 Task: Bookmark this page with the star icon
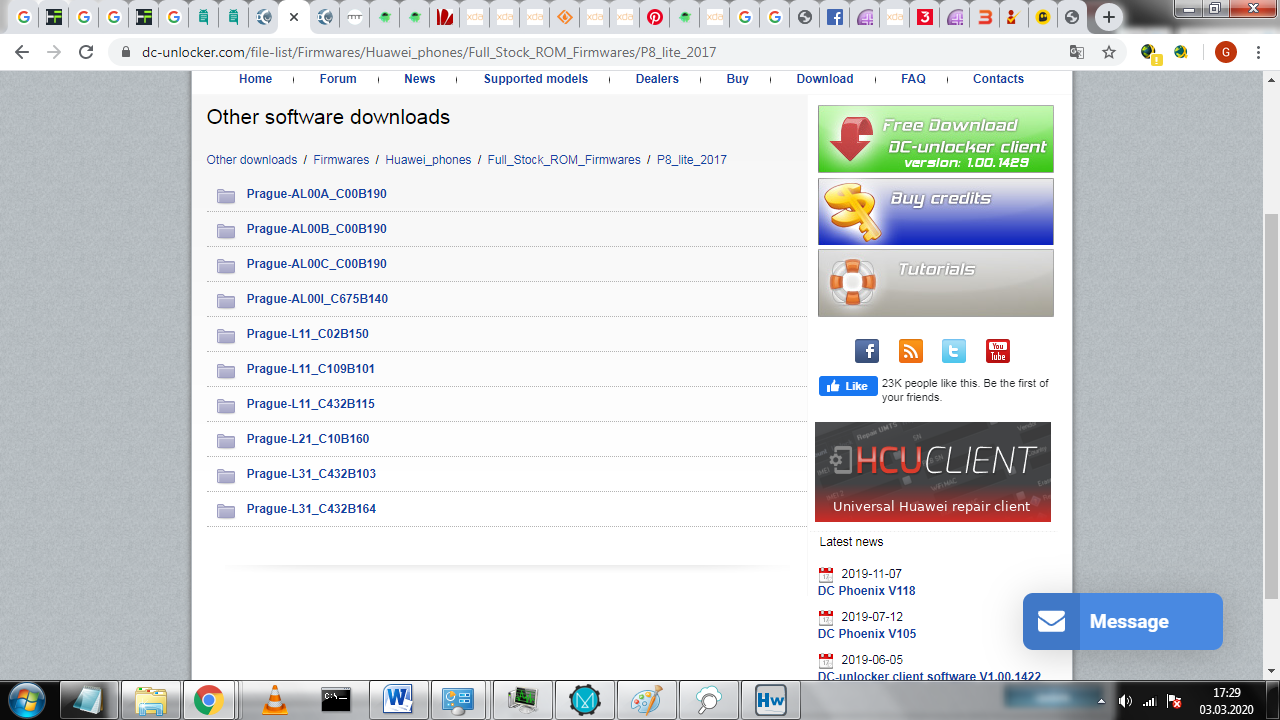coord(1108,52)
